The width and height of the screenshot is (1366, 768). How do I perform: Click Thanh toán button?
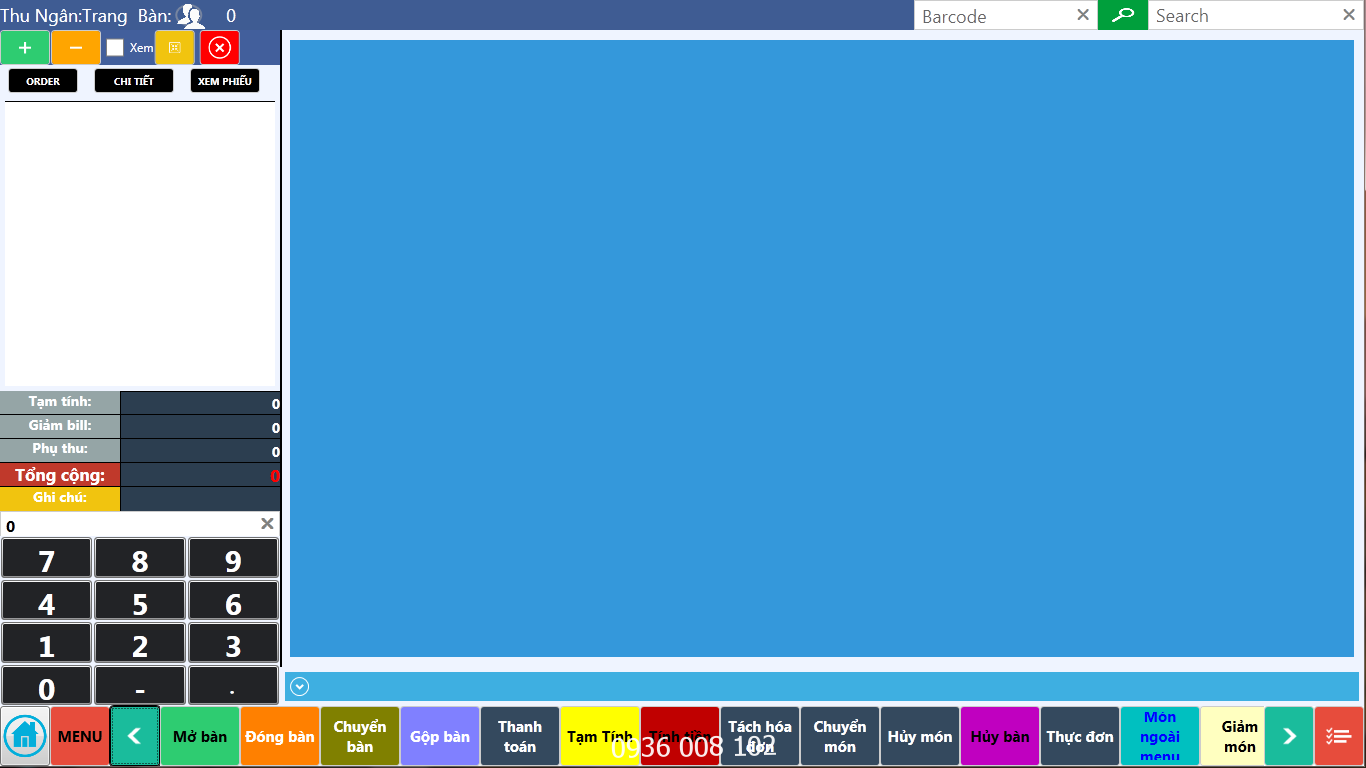pyautogui.click(x=520, y=737)
